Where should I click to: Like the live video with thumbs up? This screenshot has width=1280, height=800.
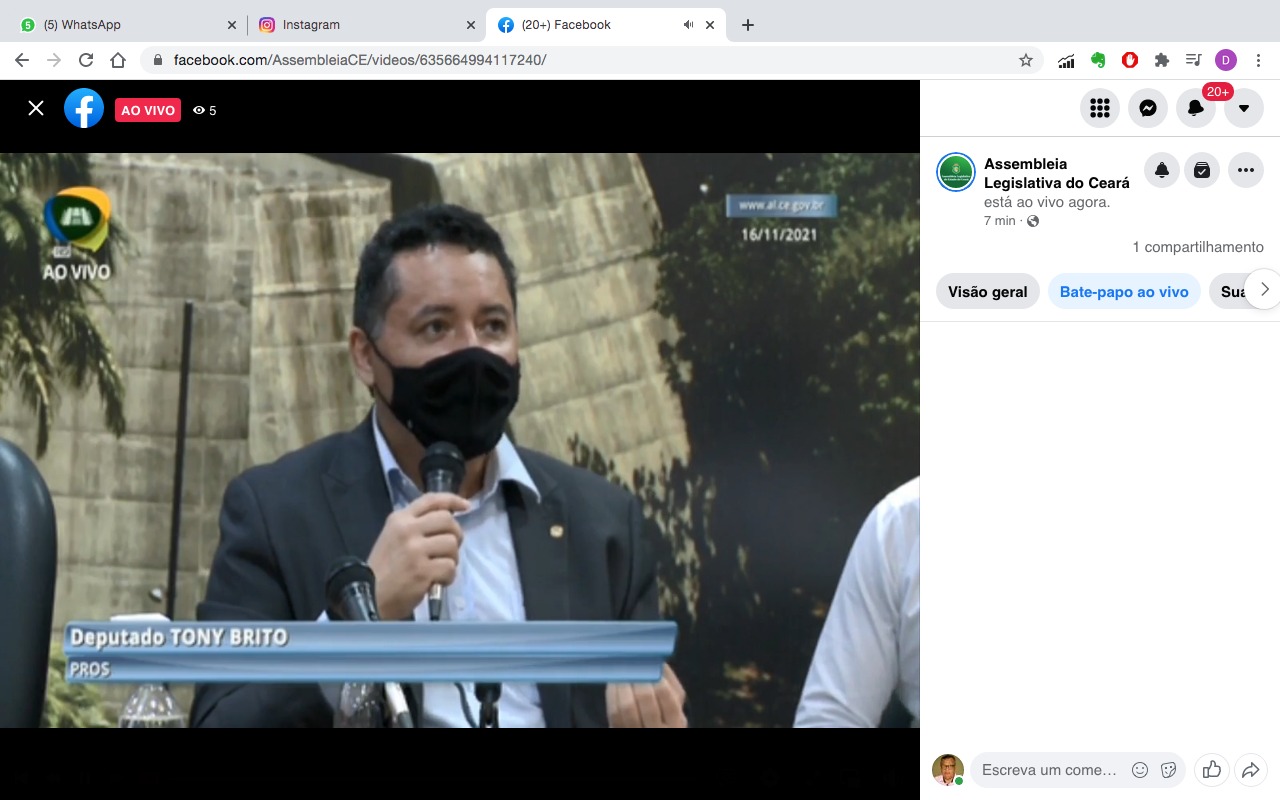1212,769
